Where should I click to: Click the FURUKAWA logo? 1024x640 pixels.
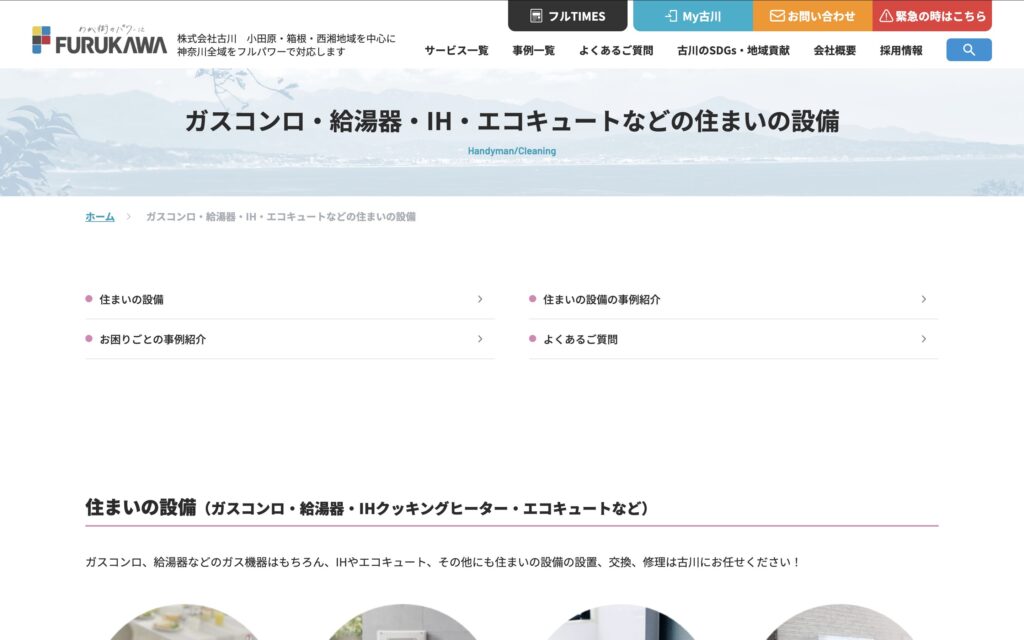pyautogui.click(x=100, y=40)
